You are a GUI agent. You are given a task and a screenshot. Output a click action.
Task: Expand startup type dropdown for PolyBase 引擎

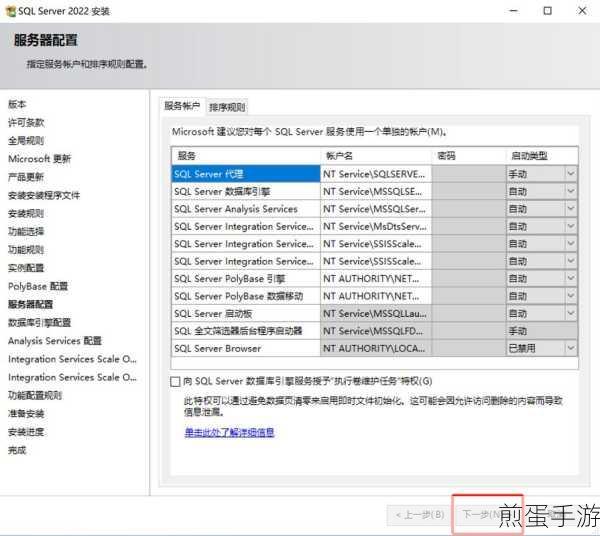tap(571, 279)
